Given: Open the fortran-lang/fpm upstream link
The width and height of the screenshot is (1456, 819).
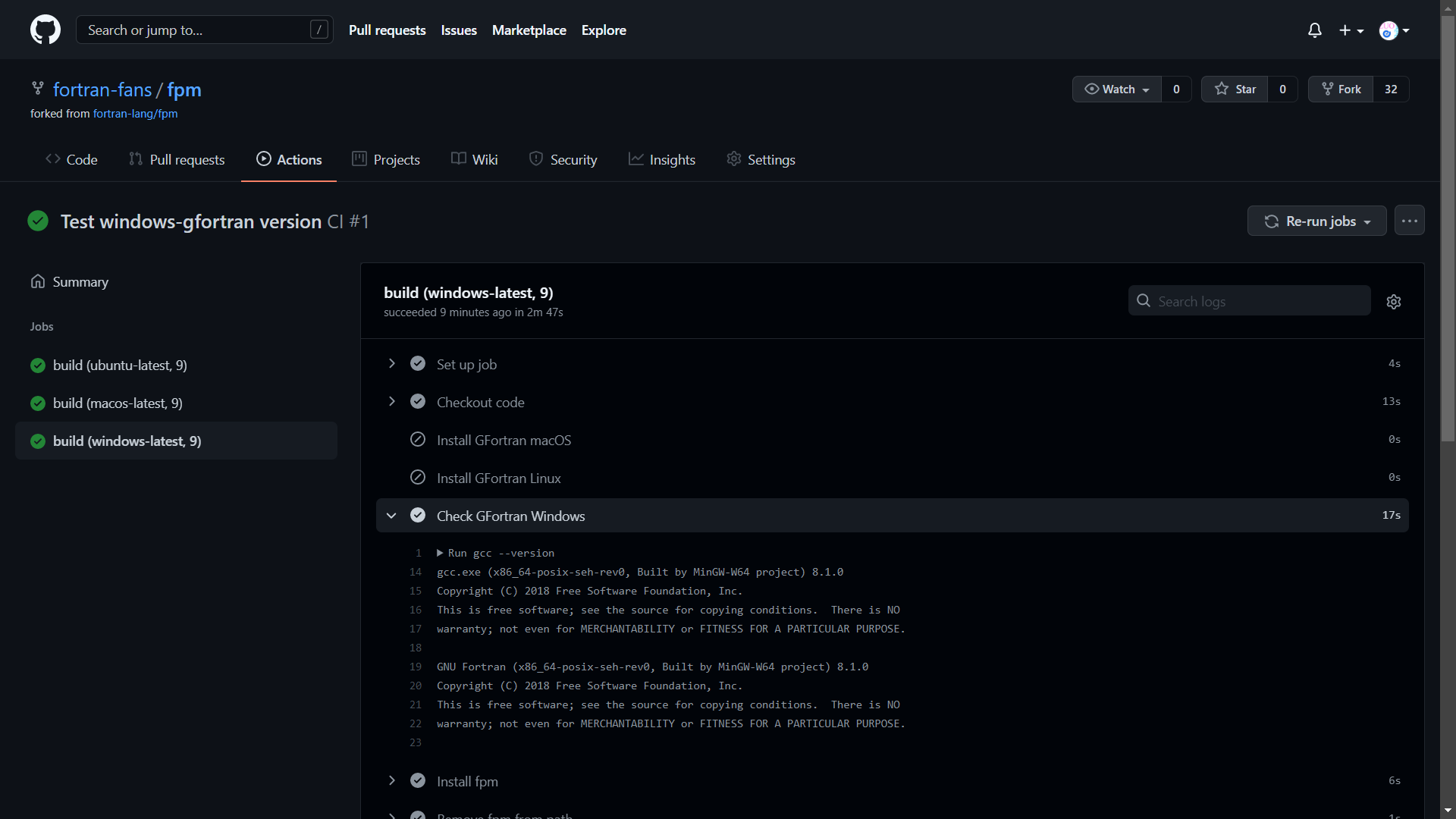Looking at the screenshot, I should click(135, 114).
